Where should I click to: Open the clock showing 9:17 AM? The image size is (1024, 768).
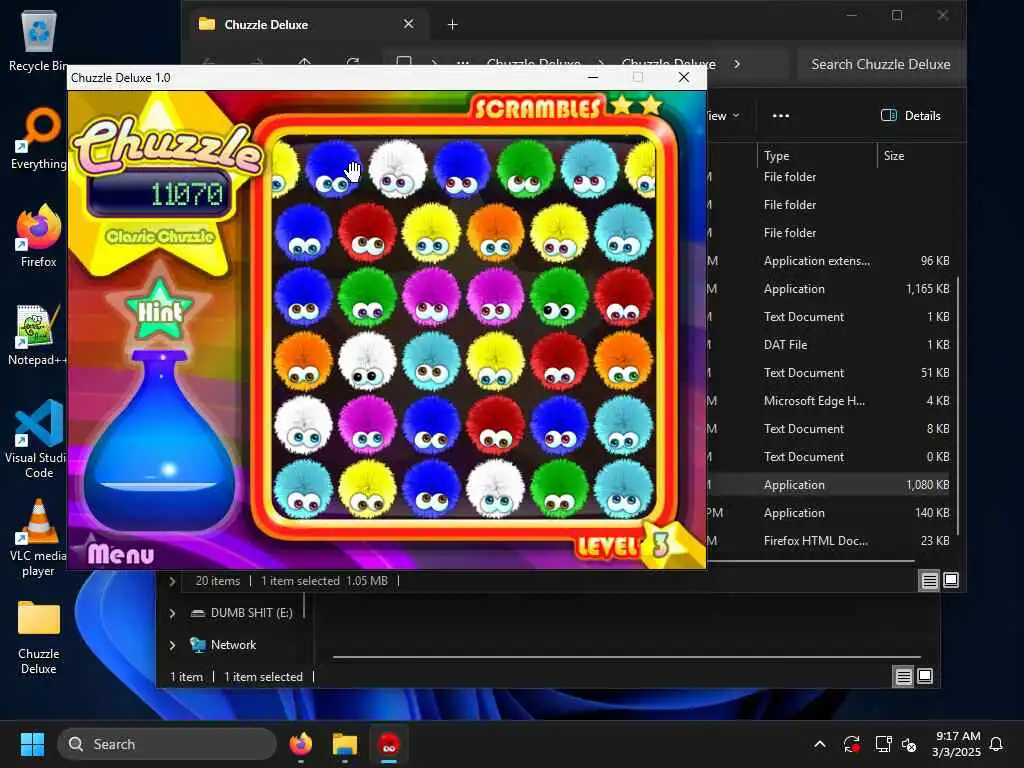click(957, 744)
